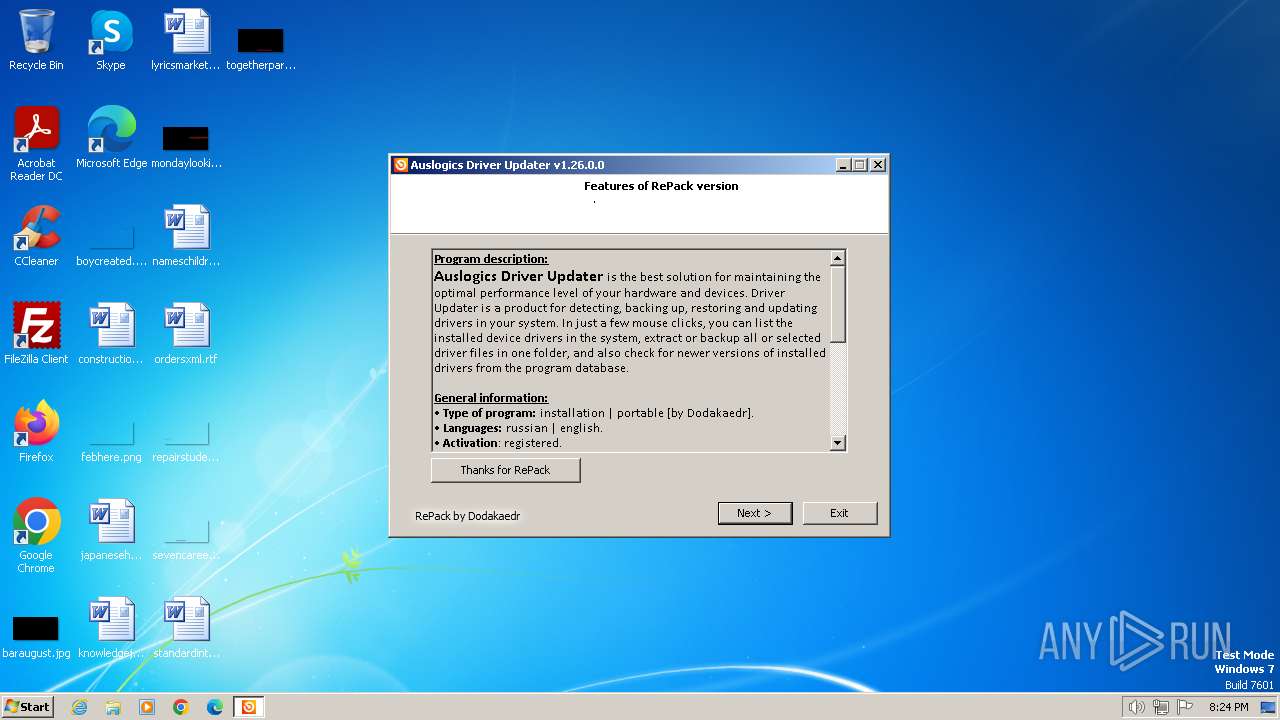Click the taskbar clock 8:24 PM
The width and height of the screenshot is (1280, 720).
pyautogui.click(x=1228, y=707)
